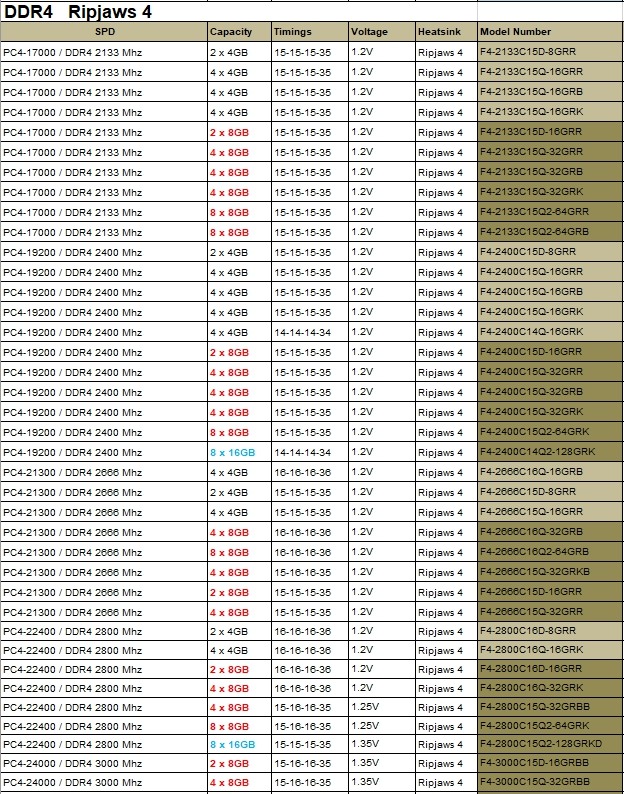Click 1.25V voltage in F4-2800C15Q-32GRBB row
Viewport: 624px width, 794px height.
click(x=365, y=707)
